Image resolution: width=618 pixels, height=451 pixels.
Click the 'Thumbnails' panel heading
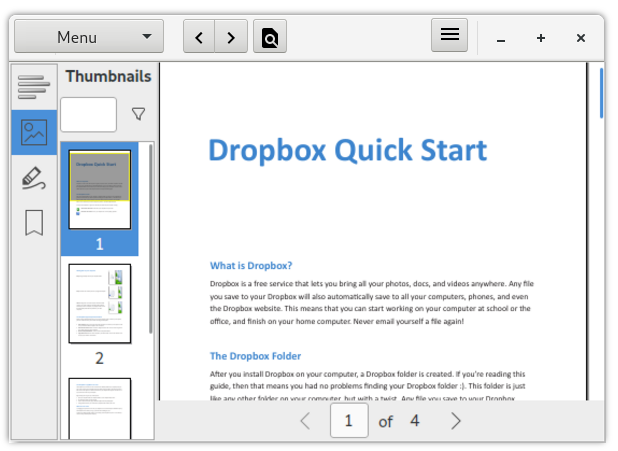click(x=108, y=76)
